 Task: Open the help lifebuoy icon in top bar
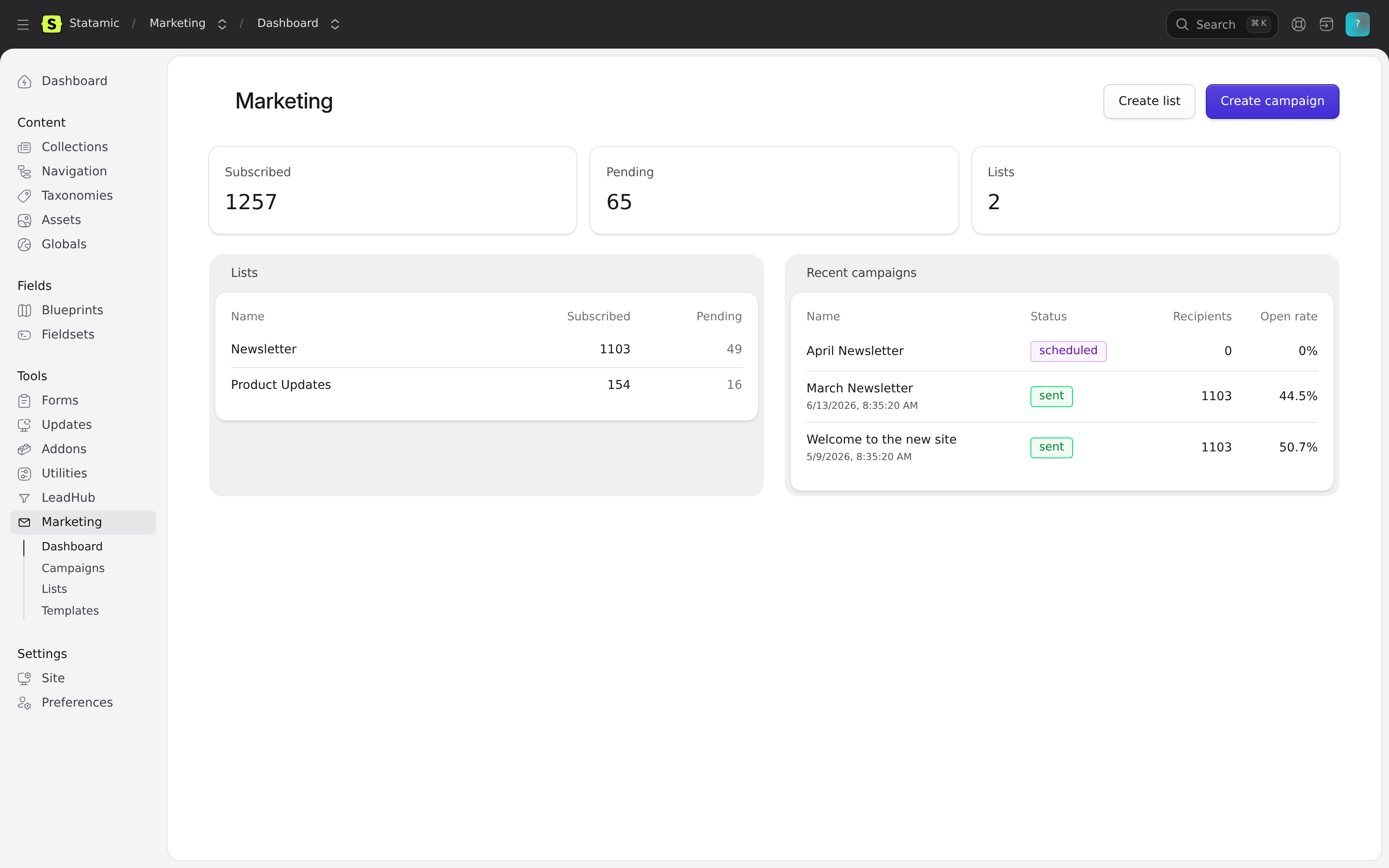1298,24
